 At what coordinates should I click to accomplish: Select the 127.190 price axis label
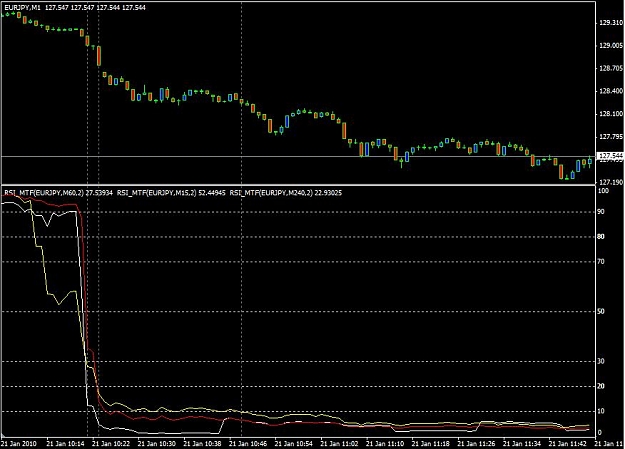tap(611, 182)
